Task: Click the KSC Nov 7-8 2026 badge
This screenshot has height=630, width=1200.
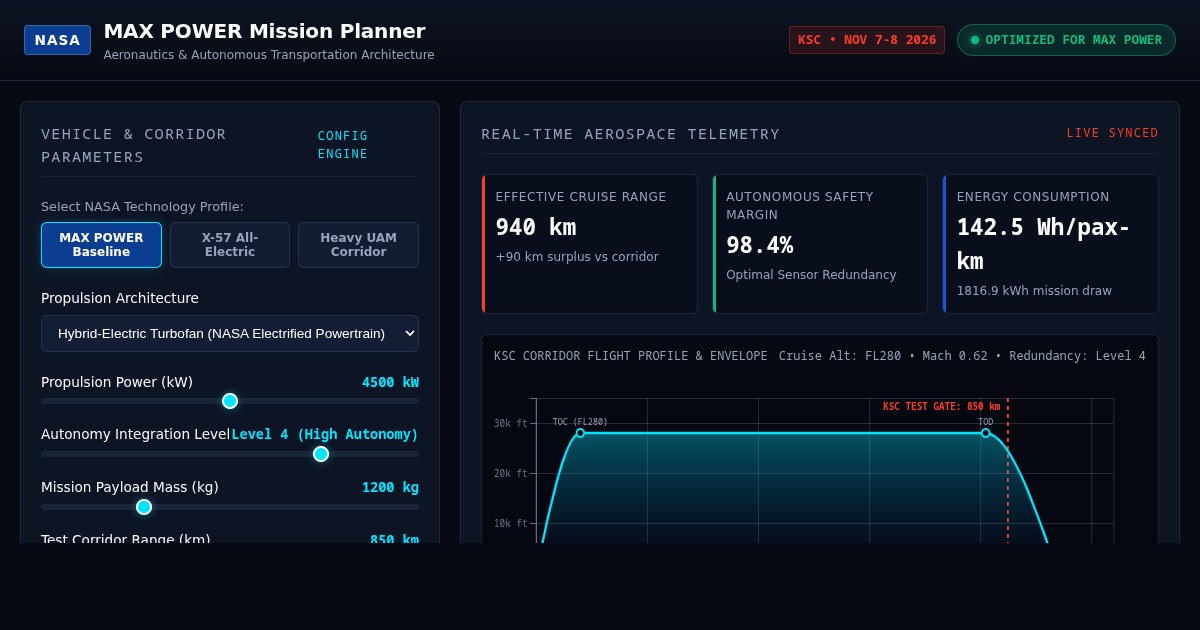Action: pyautogui.click(x=867, y=40)
